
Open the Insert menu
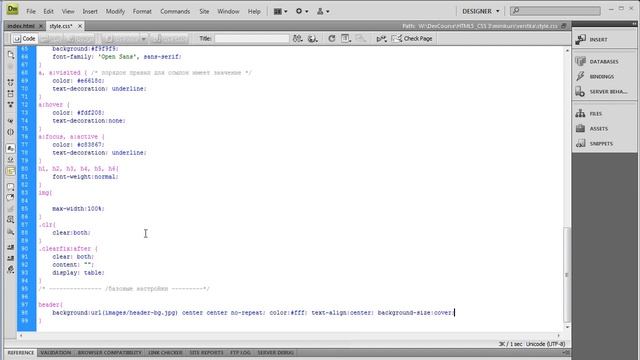click(x=90, y=11)
